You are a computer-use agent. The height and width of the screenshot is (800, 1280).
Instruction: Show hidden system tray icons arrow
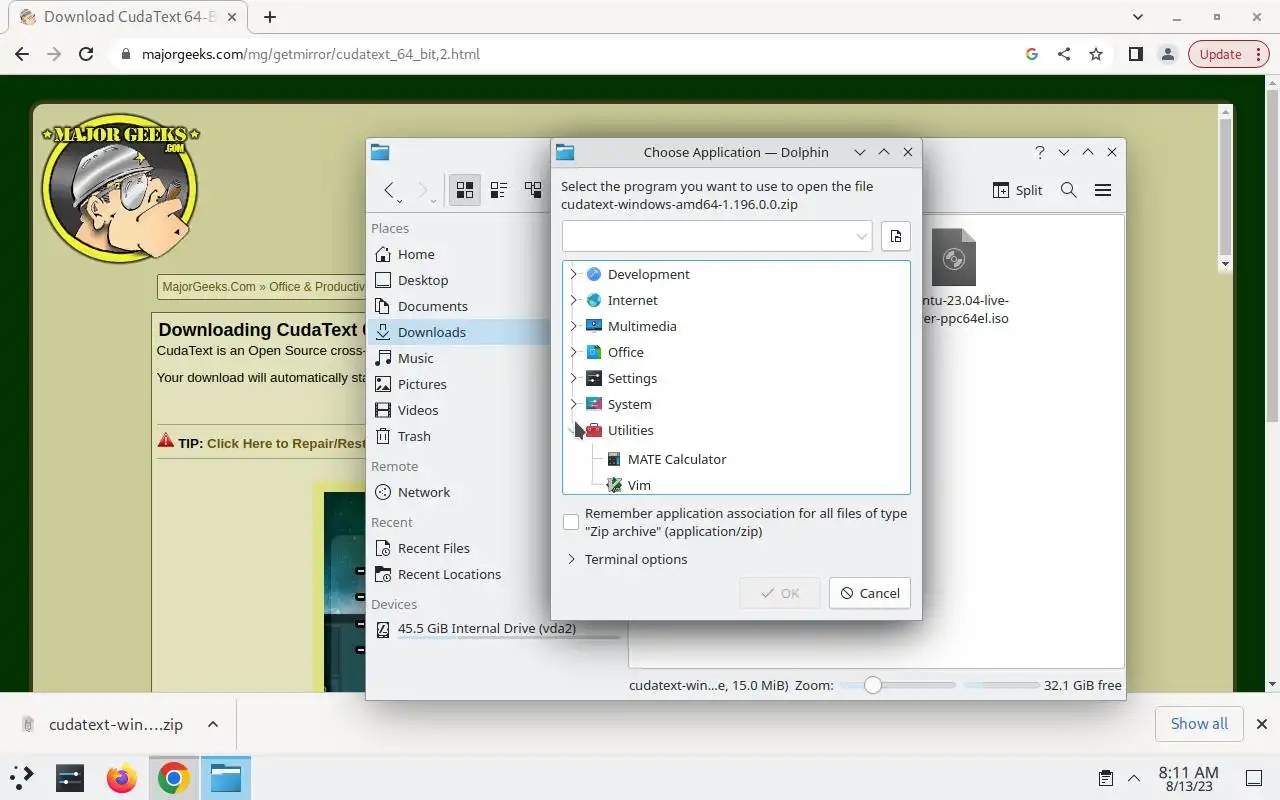pos(1134,778)
